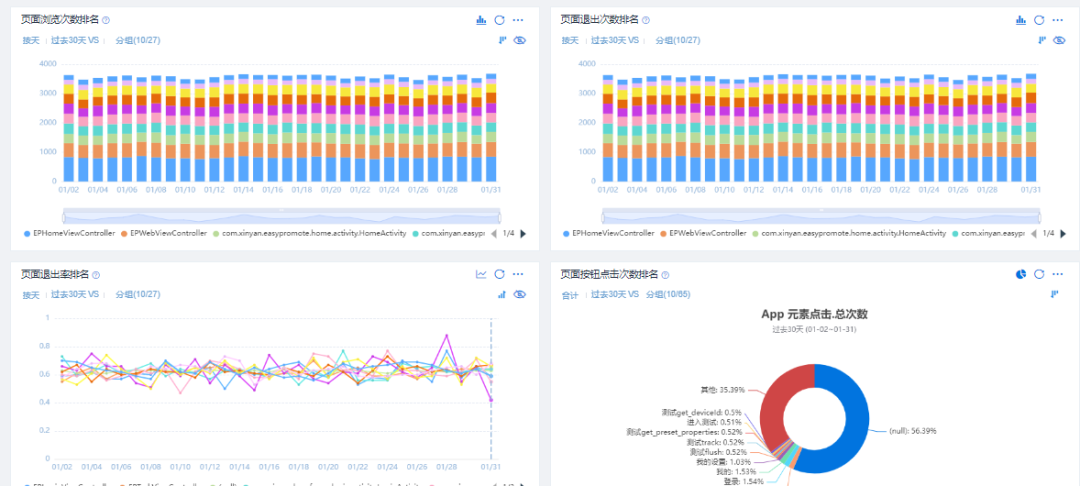The width and height of the screenshot is (1080, 486).
Task: Go to previous legend page in 页面退出次数排名
Action: [1033, 234]
